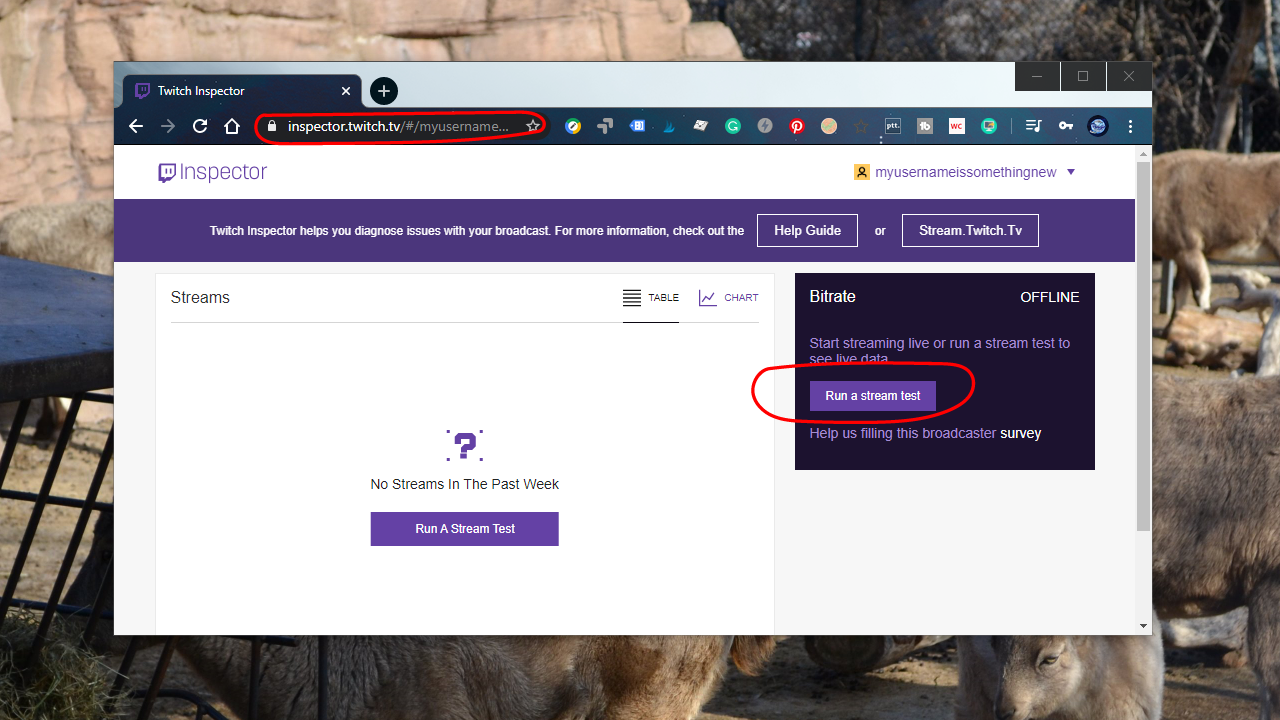1280x720 pixels.
Task: Reload the Twitch Inspector page
Action: [x=200, y=126]
